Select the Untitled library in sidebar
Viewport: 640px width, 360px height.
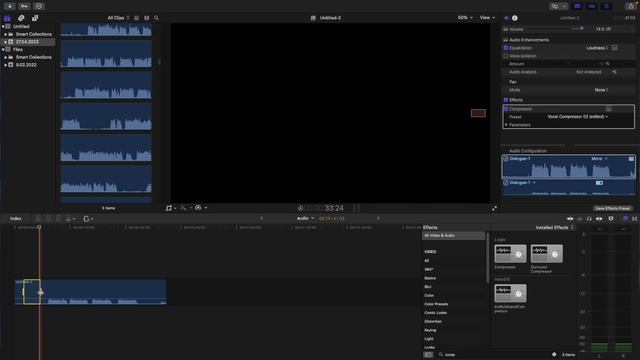pyautogui.click(x=21, y=26)
